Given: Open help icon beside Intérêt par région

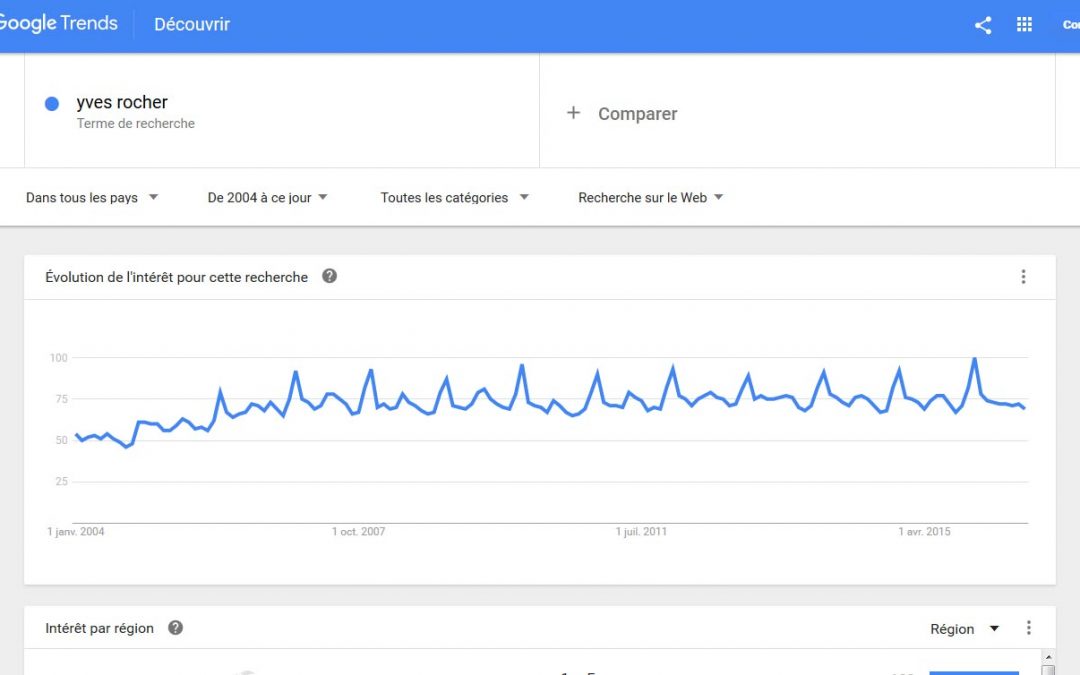Looking at the screenshot, I should [176, 627].
